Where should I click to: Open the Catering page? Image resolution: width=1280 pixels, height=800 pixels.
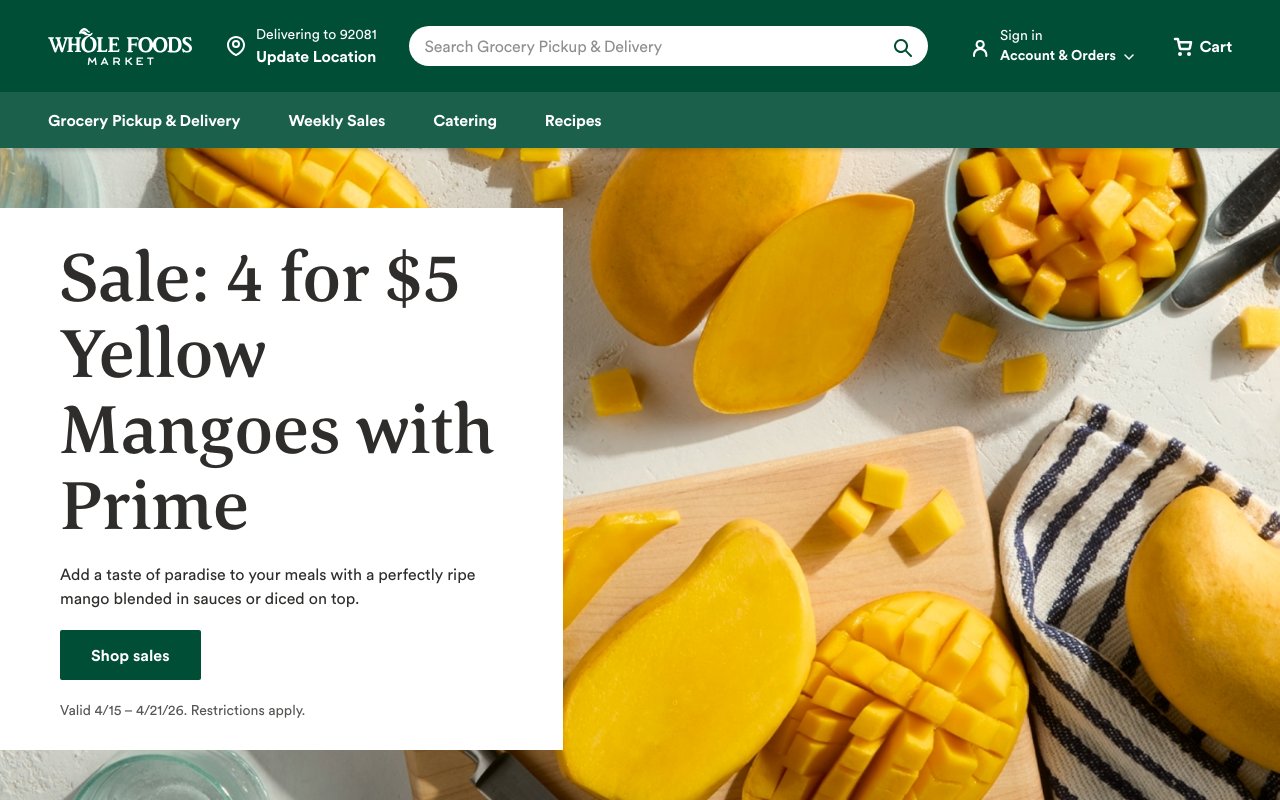tap(465, 121)
